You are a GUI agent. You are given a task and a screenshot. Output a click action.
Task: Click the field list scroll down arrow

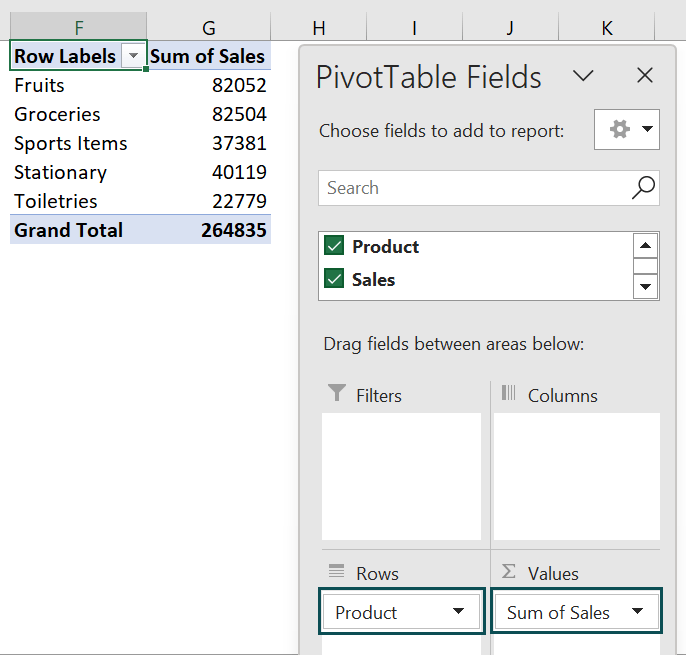(645, 287)
